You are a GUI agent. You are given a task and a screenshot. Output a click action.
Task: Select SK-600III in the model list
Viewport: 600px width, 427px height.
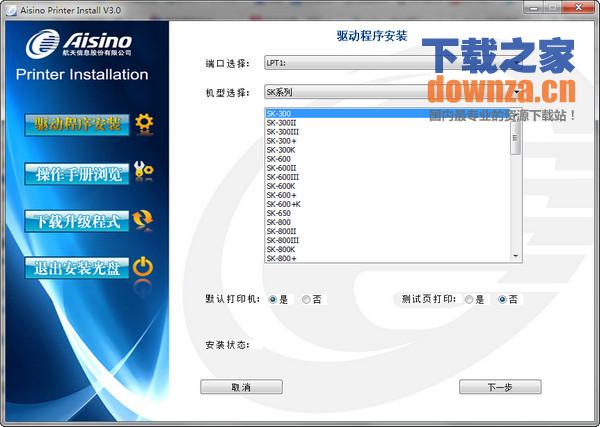pyautogui.click(x=388, y=177)
